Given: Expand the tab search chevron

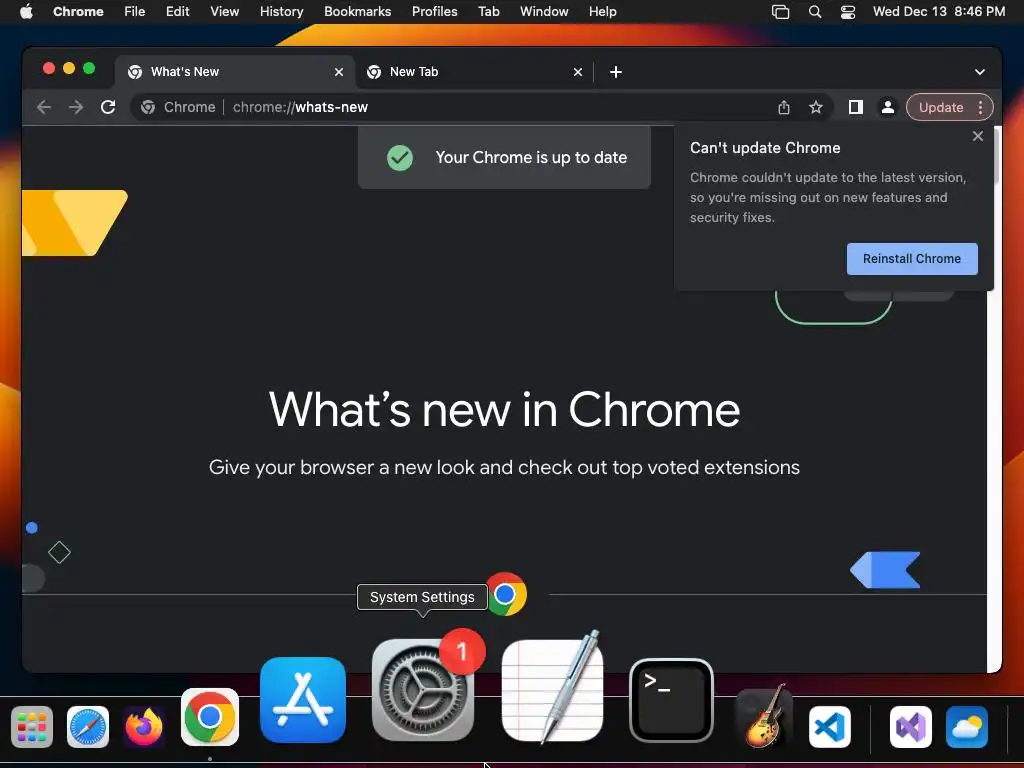Looking at the screenshot, I should [980, 72].
